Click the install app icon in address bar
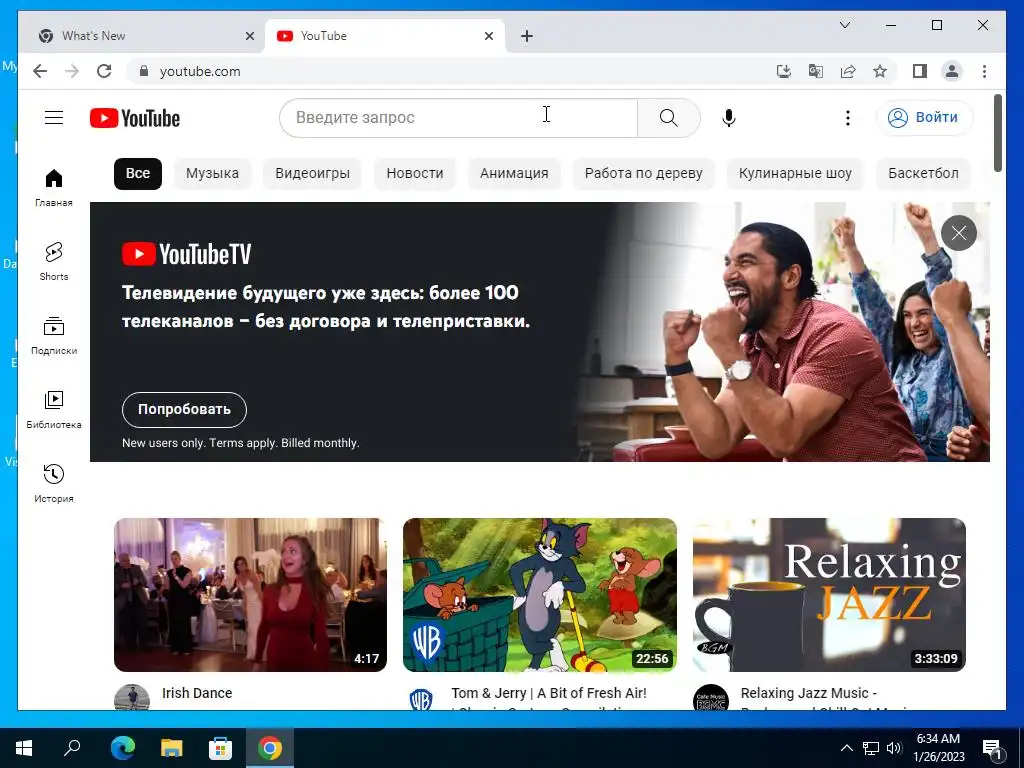This screenshot has height=768, width=1024. tap(784, 71)
